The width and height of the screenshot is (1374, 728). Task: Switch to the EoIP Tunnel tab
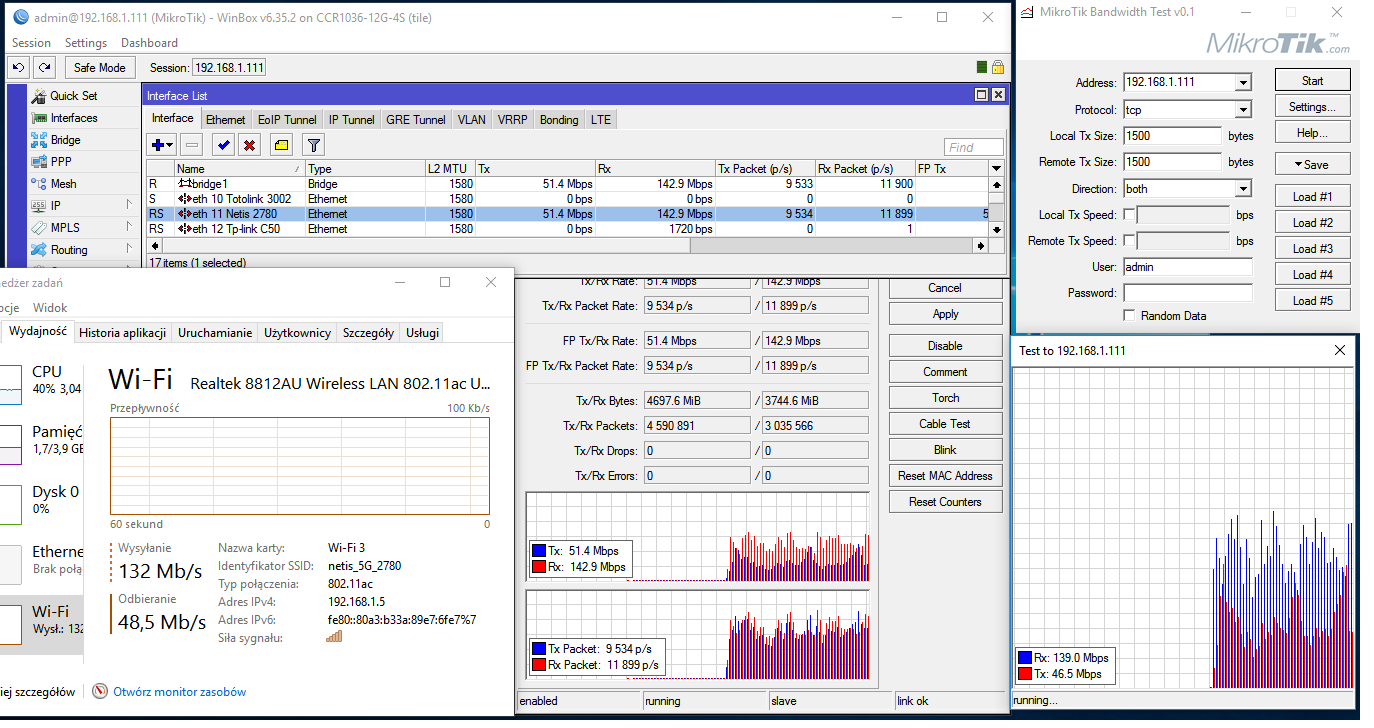(x=286, y=120)
